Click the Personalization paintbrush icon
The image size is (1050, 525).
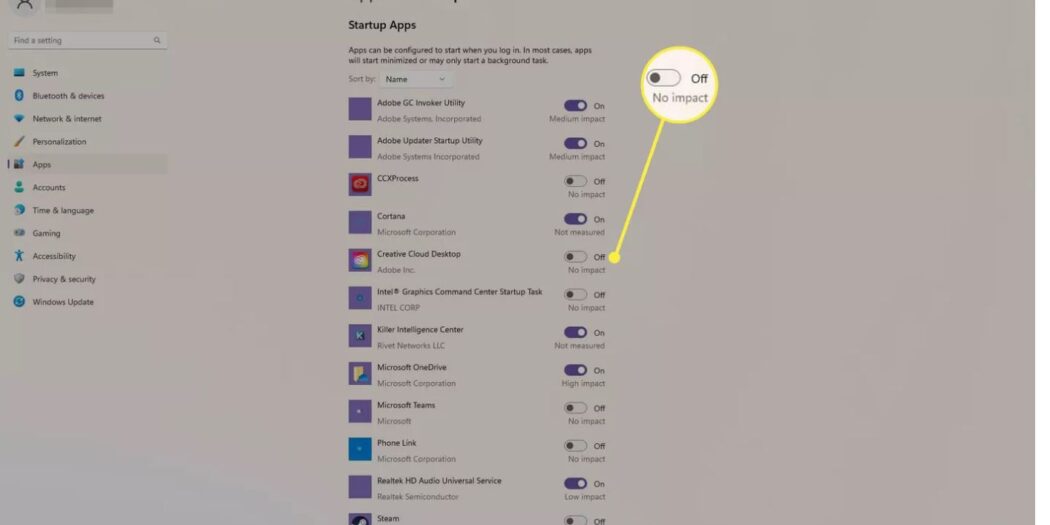click(x=19, y=141)
